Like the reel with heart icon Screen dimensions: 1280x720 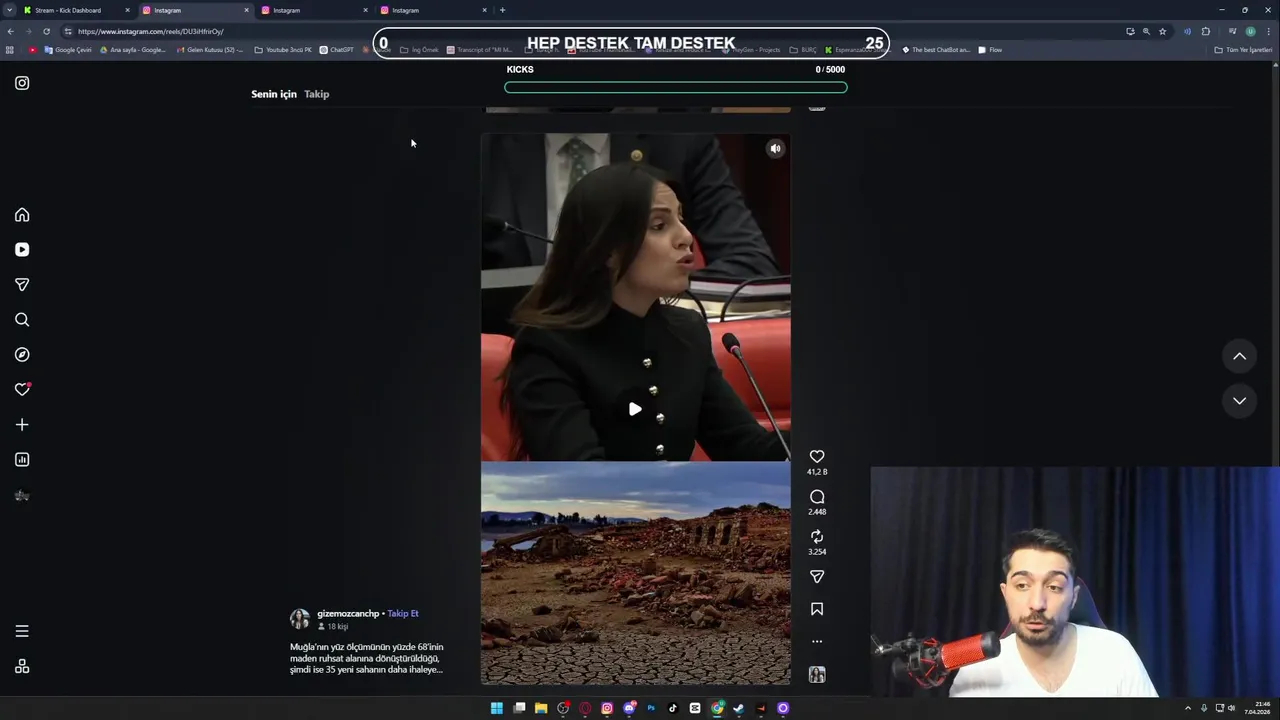coord(817,456)
